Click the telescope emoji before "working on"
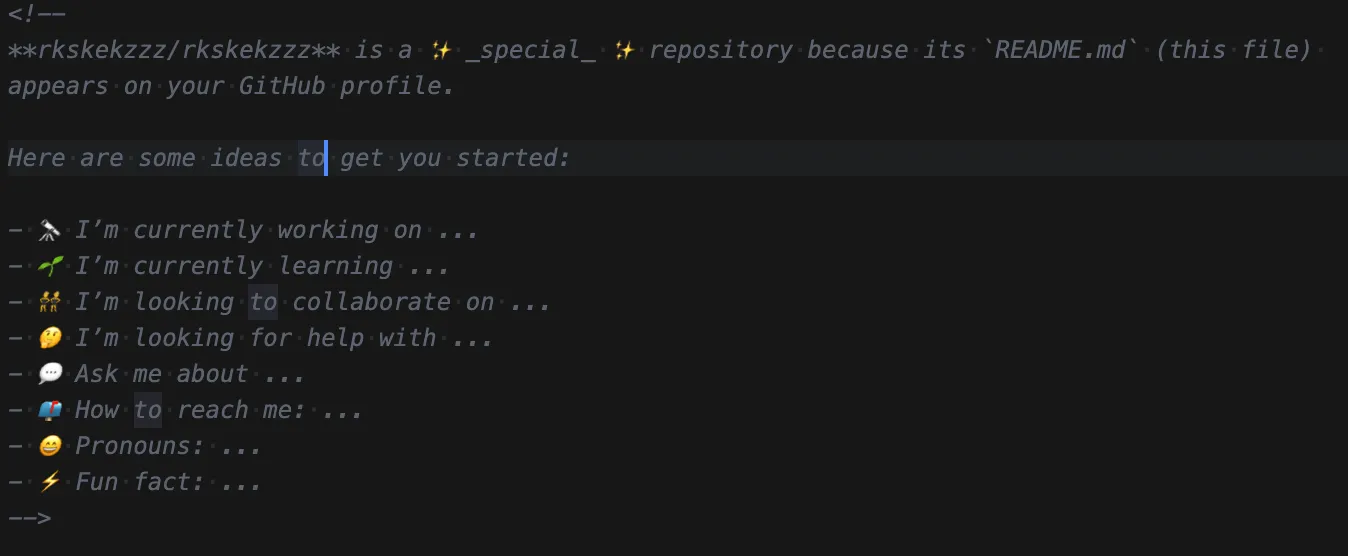 pos(49,230)
